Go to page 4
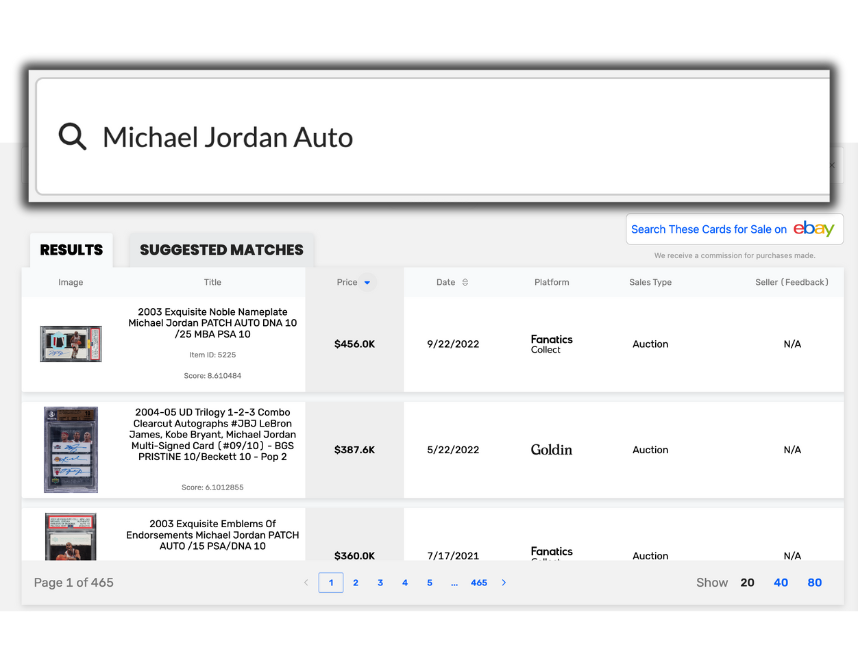Screen dimensions: 858x649 tap(405, 582)
